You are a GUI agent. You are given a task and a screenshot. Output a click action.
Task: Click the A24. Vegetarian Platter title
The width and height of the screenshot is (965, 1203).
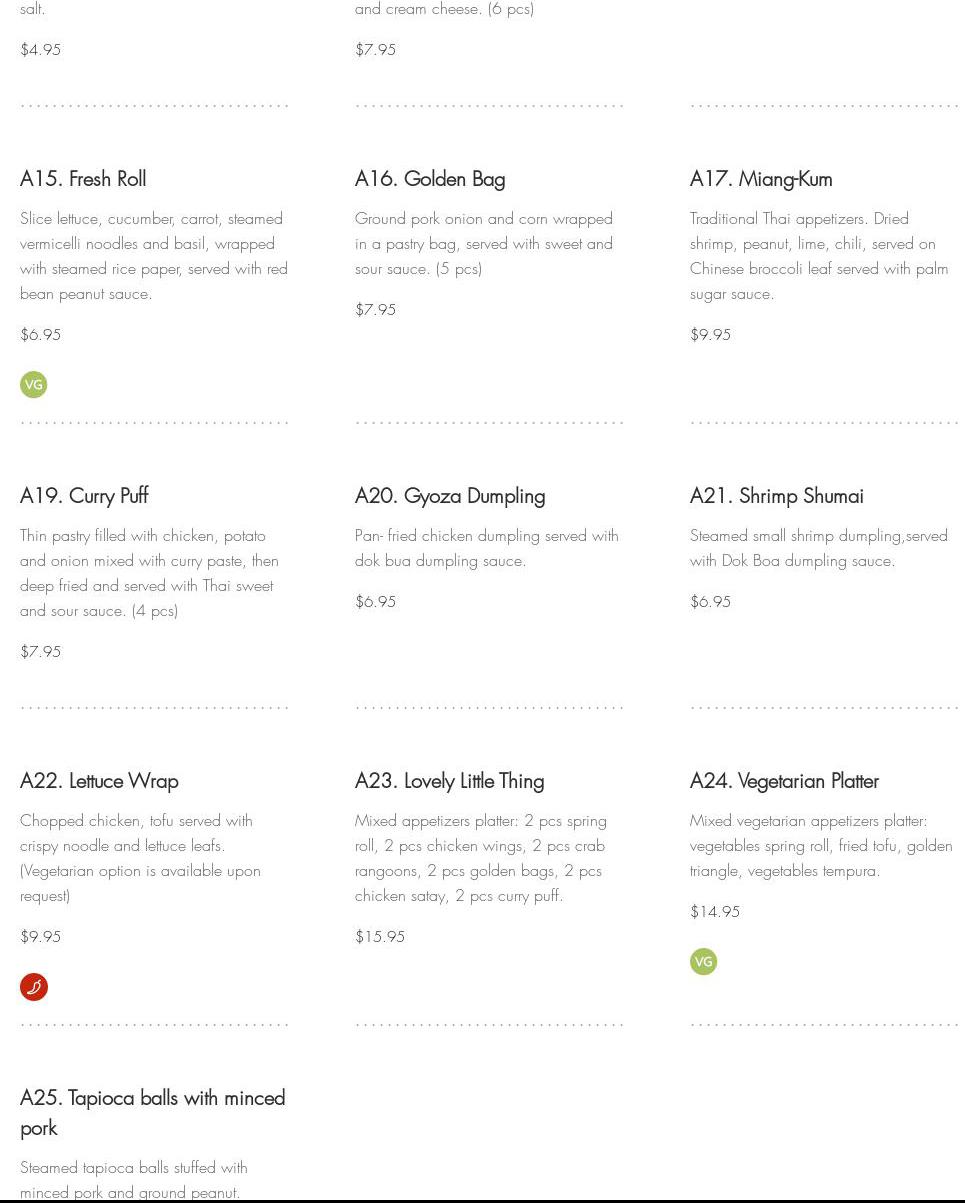tap(784, 781)
